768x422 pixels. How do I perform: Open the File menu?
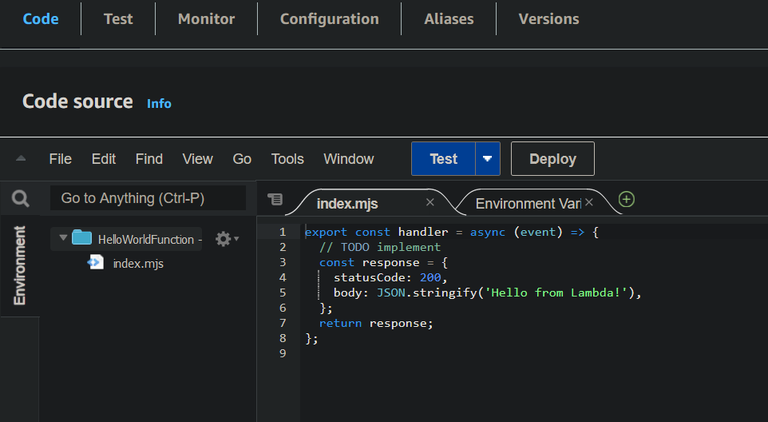coord(60,159)
